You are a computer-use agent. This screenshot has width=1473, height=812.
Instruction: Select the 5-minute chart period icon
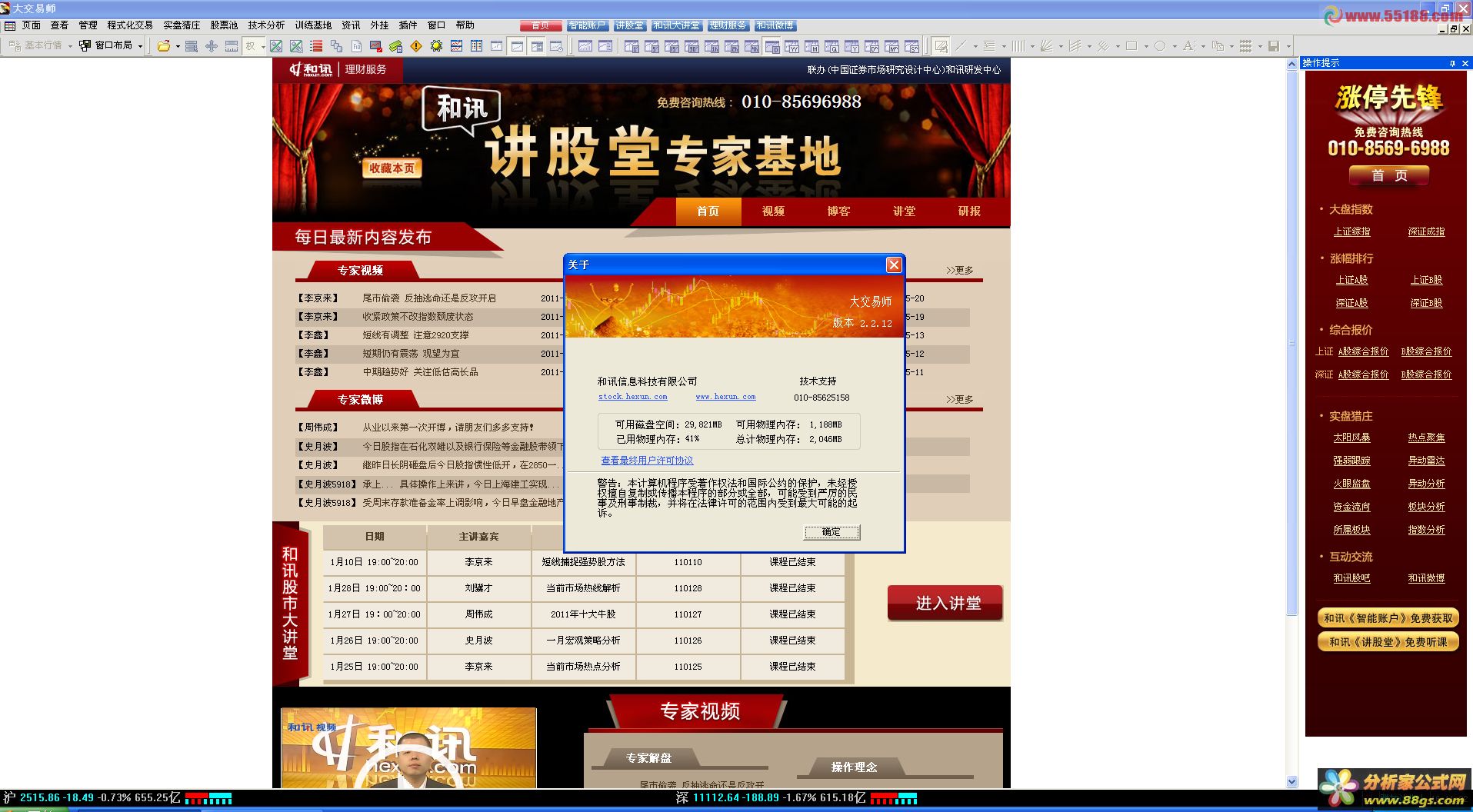(x=650, y=46)
